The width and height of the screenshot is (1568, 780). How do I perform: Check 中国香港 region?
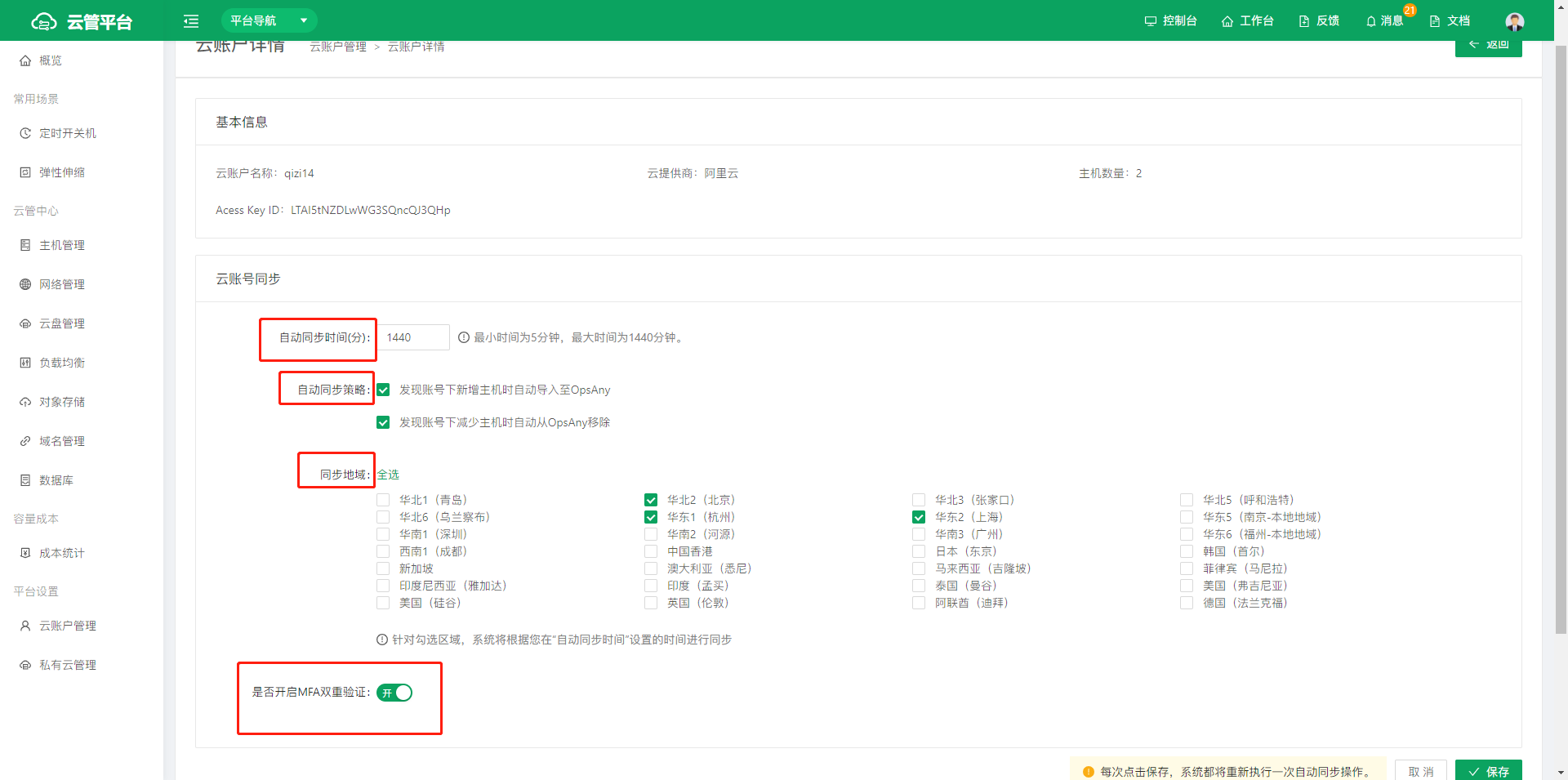click(x=651, y=551)
